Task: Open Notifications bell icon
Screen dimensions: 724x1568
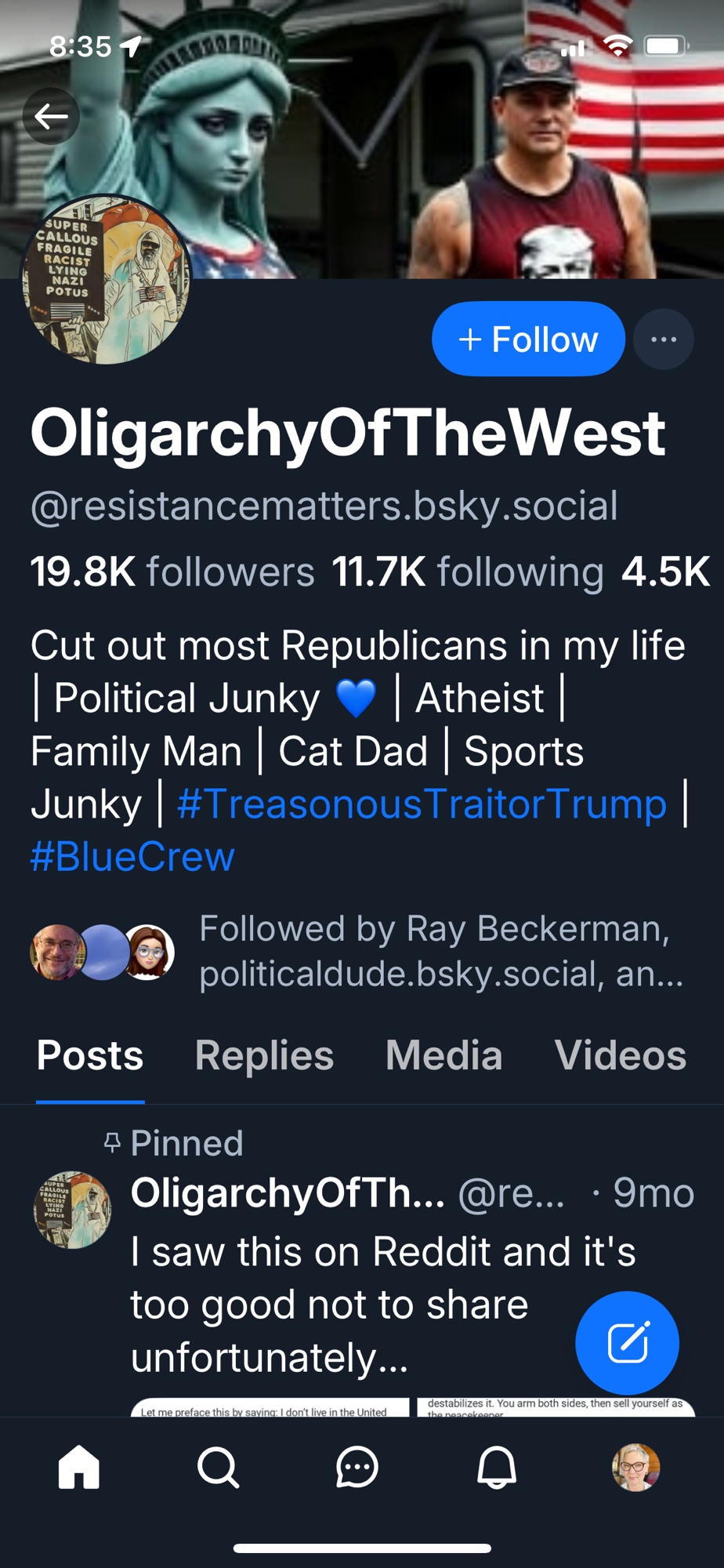Action: (497, 1467)
